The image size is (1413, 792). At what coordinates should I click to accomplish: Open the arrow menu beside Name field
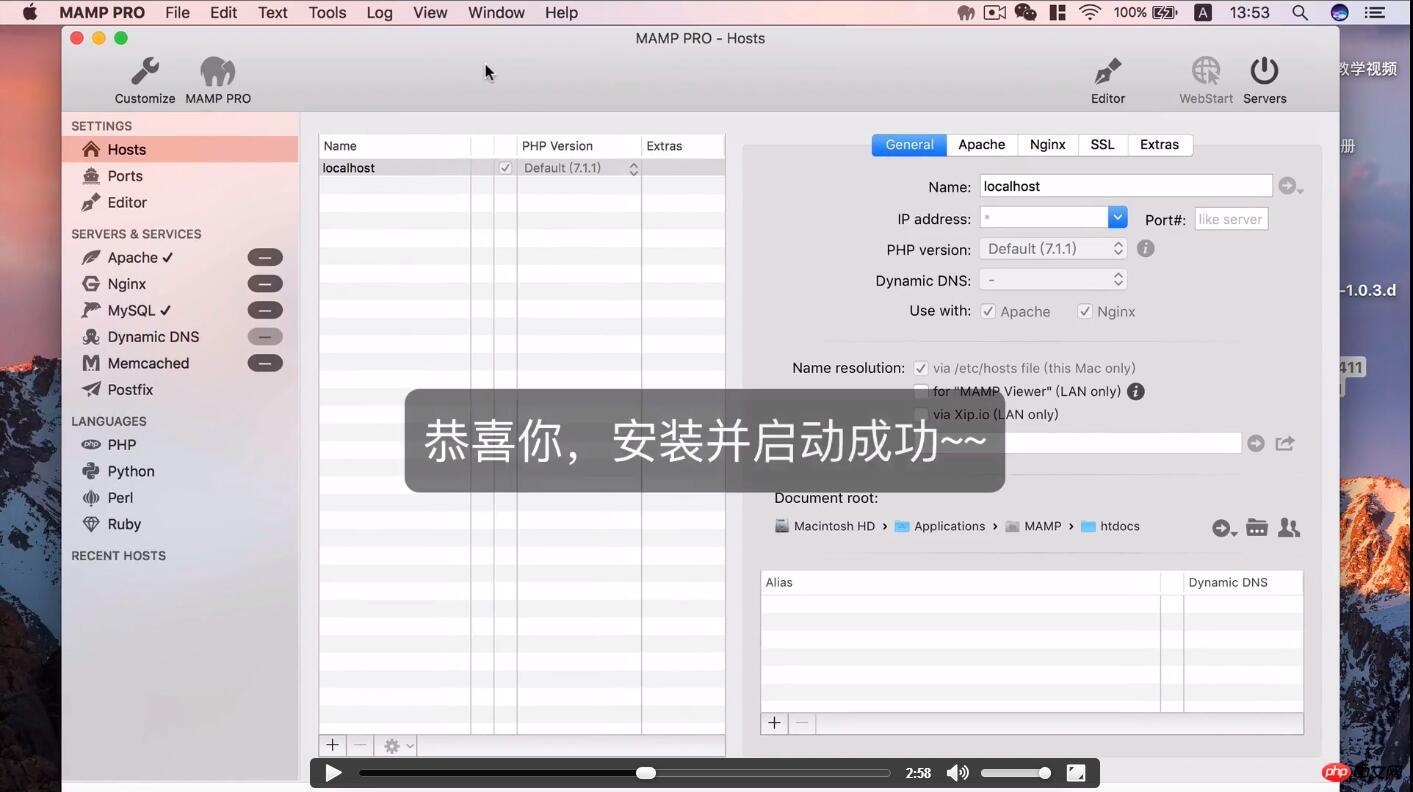(1290, 186)
